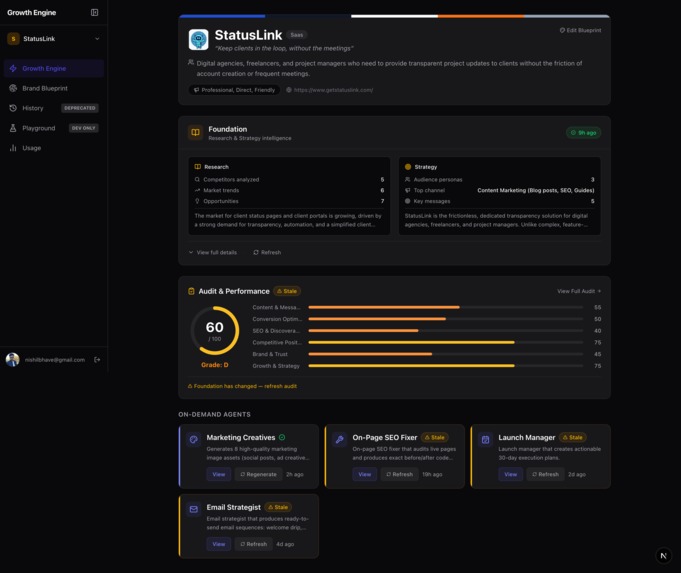Viewport: 681px width, 573px height.
Task: Click the Stale badge on Email Strategist
Action: coord(278,507)
